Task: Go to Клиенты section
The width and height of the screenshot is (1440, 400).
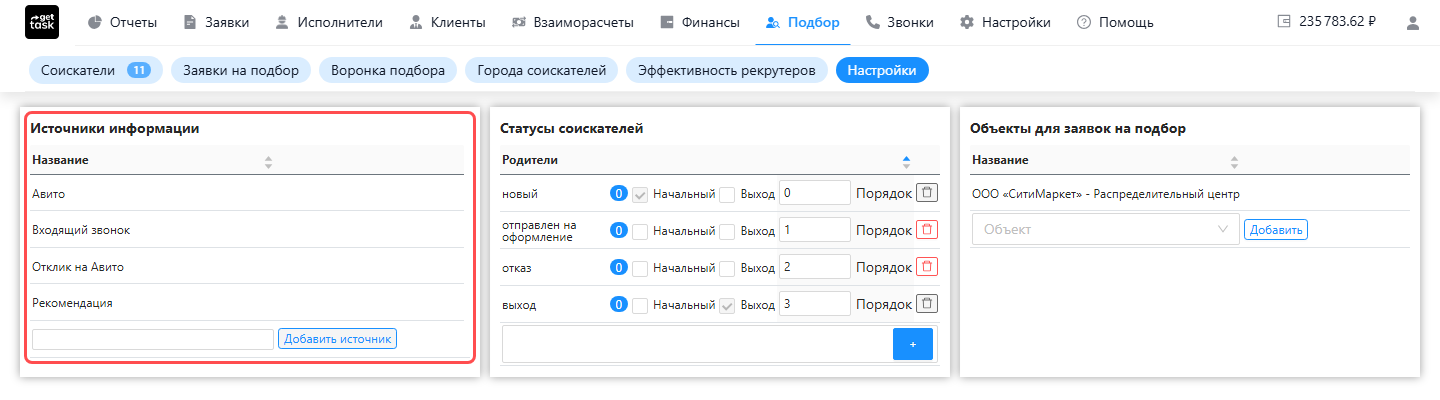Action: point(448,22)
